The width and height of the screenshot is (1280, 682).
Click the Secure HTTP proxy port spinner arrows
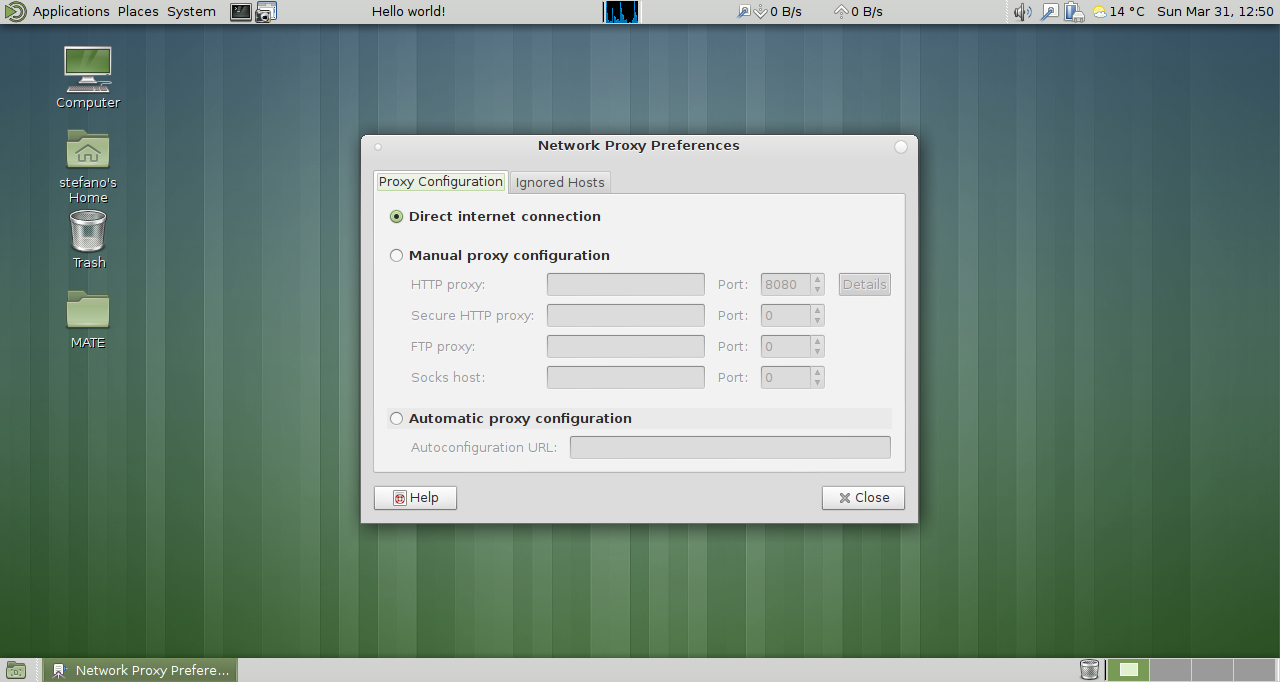(x=817, y=316)
